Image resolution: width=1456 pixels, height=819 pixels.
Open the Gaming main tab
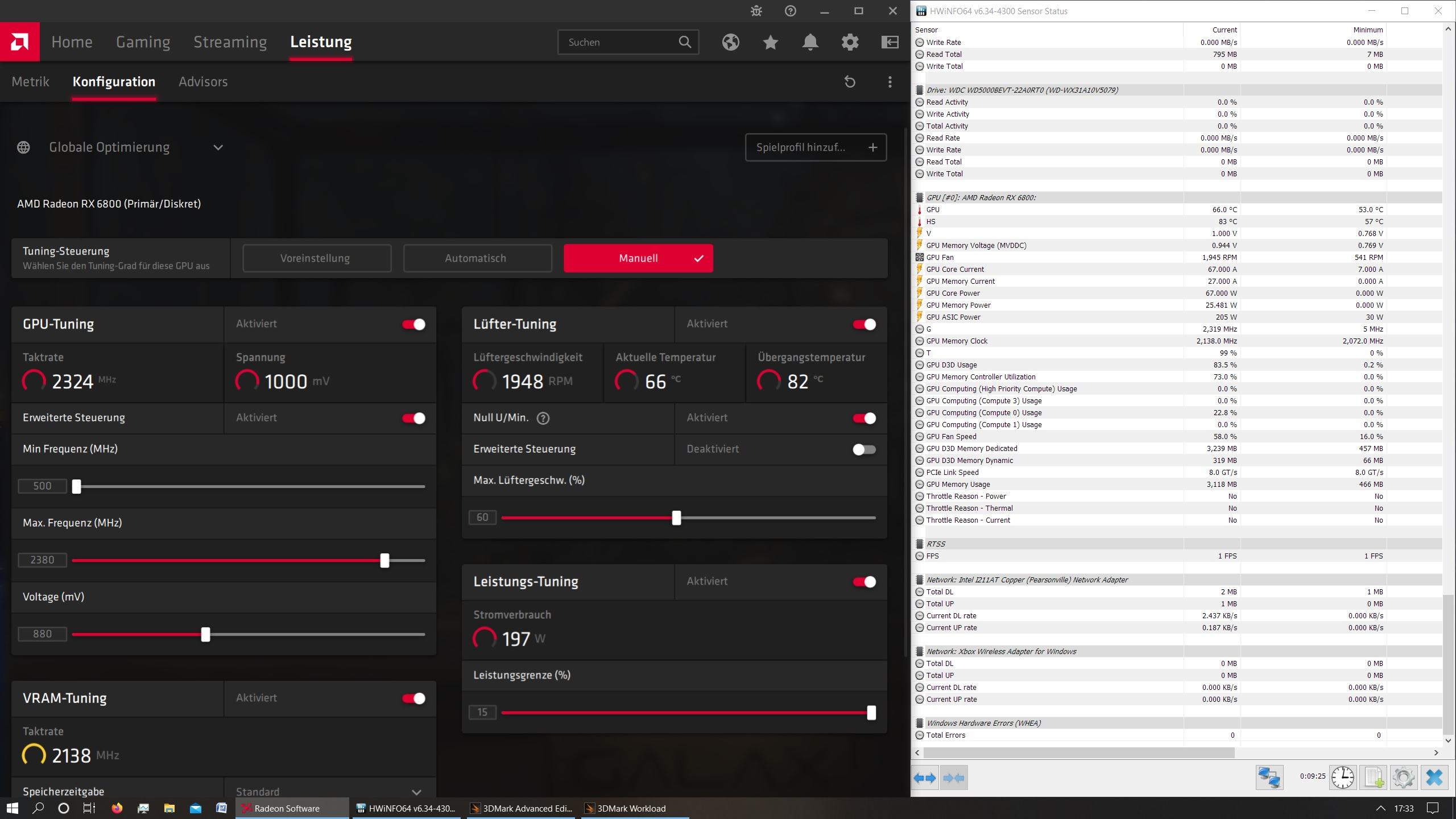click(143, 42)
